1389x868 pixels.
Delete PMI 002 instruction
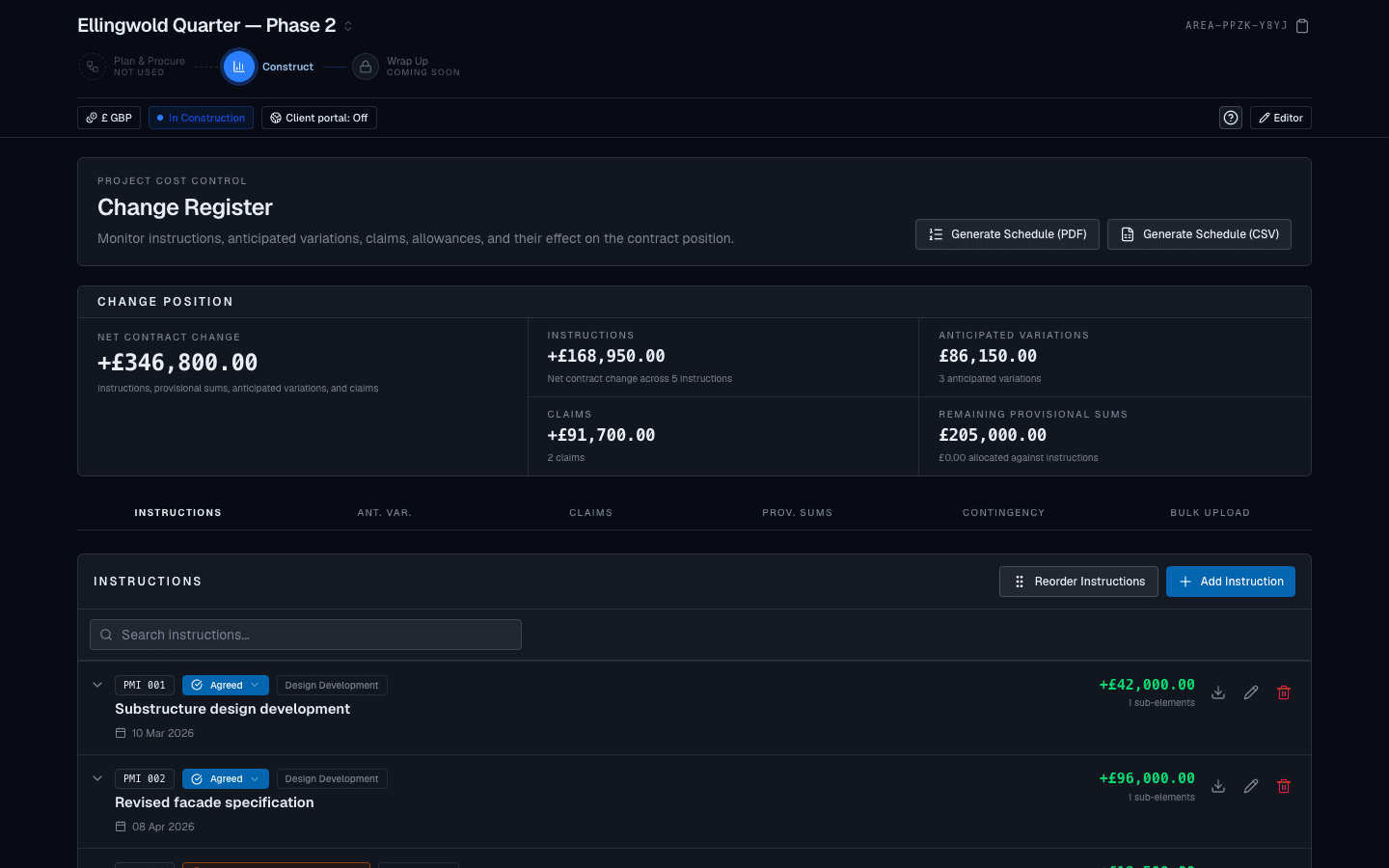(1284, 786)
